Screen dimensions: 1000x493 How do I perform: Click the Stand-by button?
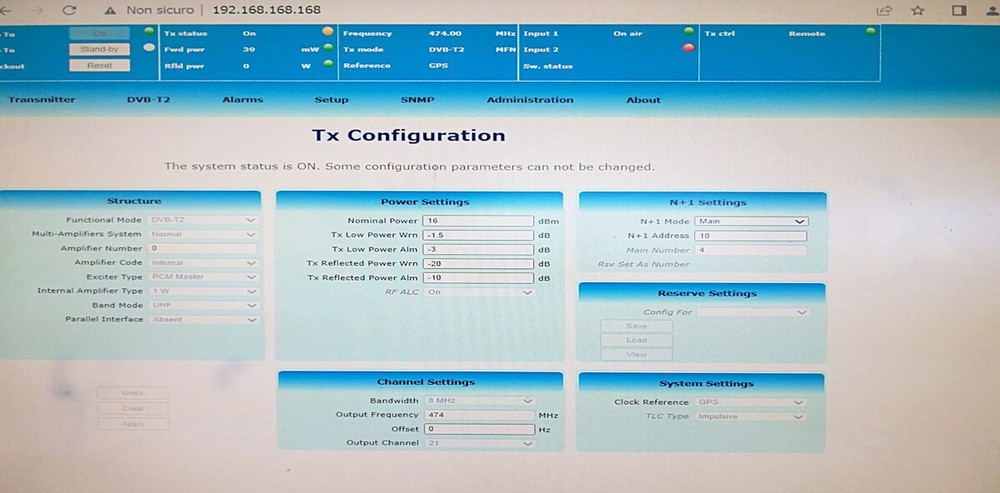click(x=99, y=48)
